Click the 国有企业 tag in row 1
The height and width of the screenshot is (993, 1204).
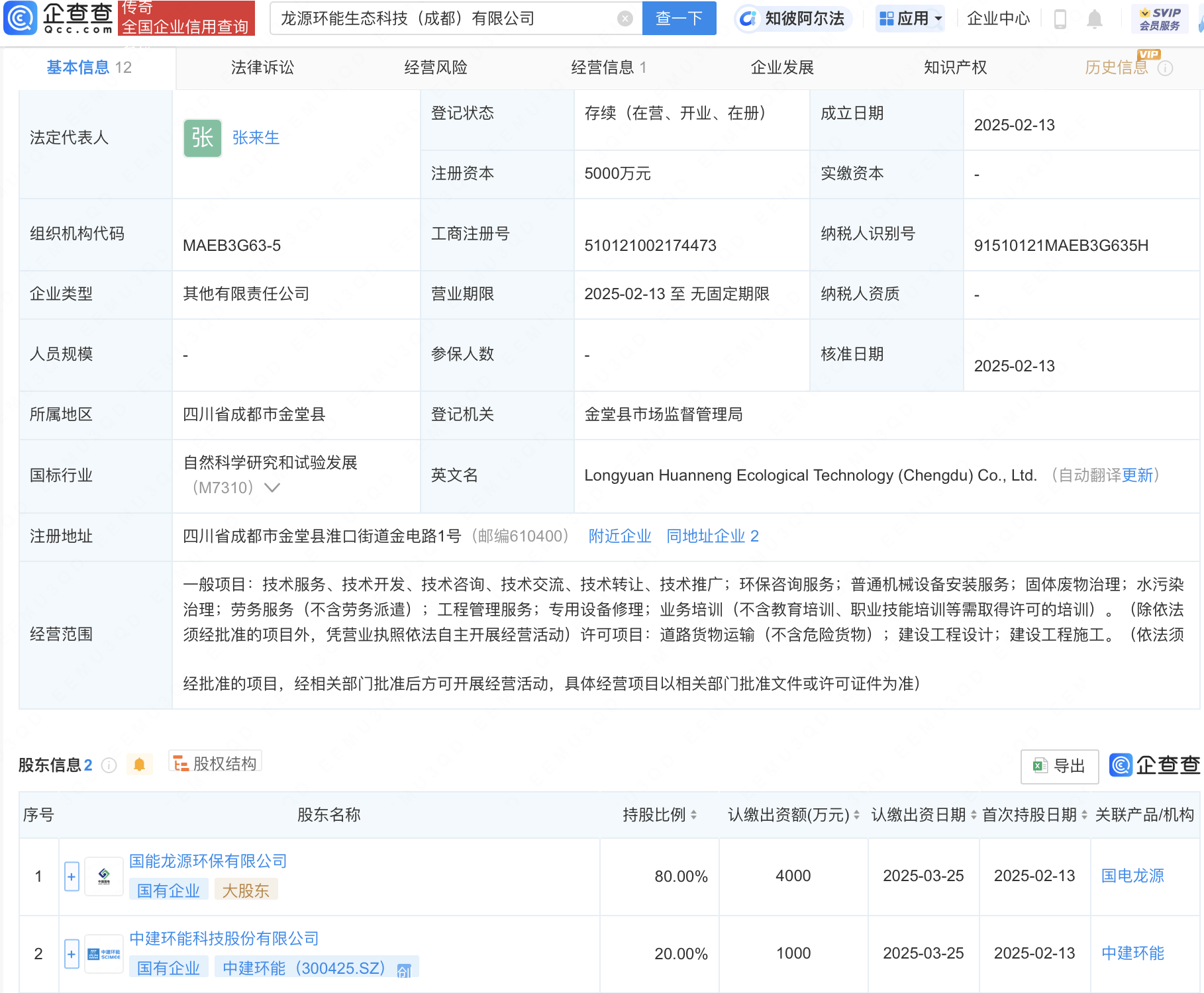click(x=168, y=891)
